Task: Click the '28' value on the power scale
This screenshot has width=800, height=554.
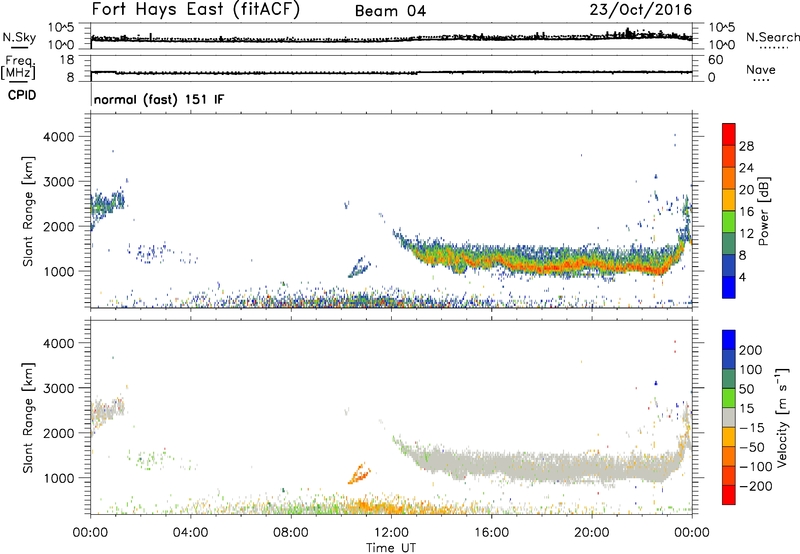Action: point(746,146)
